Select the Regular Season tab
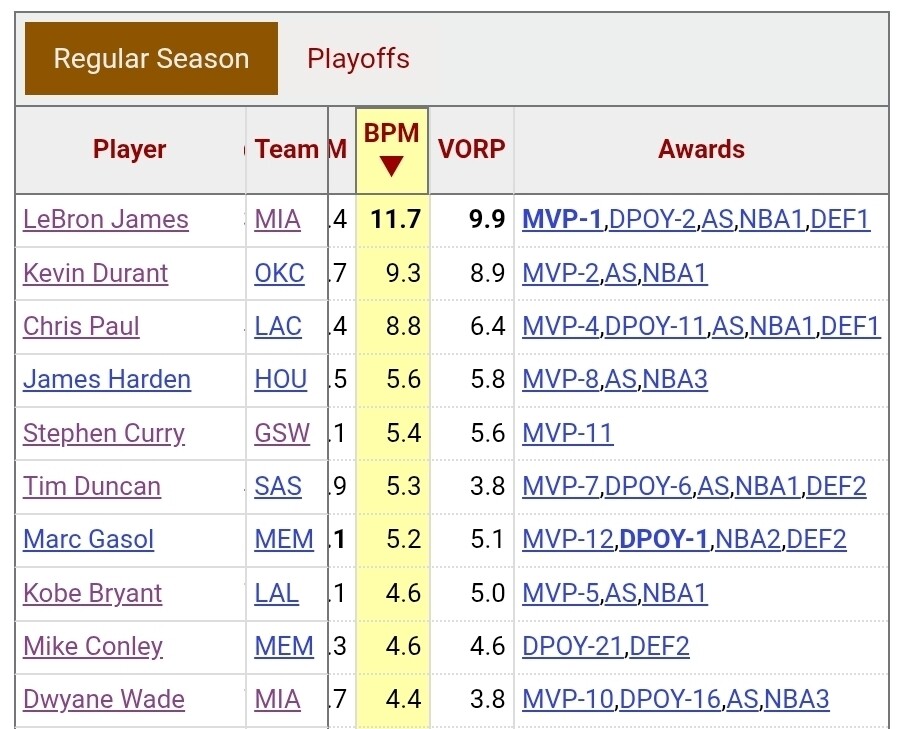This screenshot has width=904, height=729. [x=151, y=59]
